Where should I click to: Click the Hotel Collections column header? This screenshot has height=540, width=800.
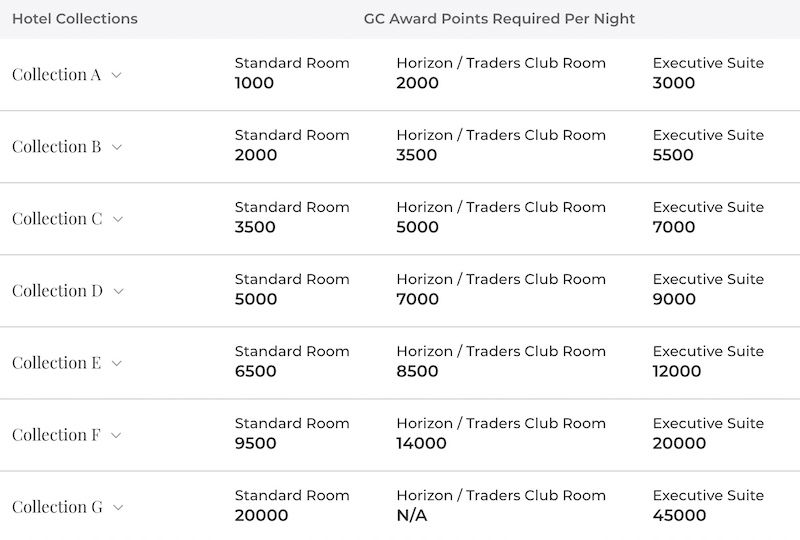point(74,18)
